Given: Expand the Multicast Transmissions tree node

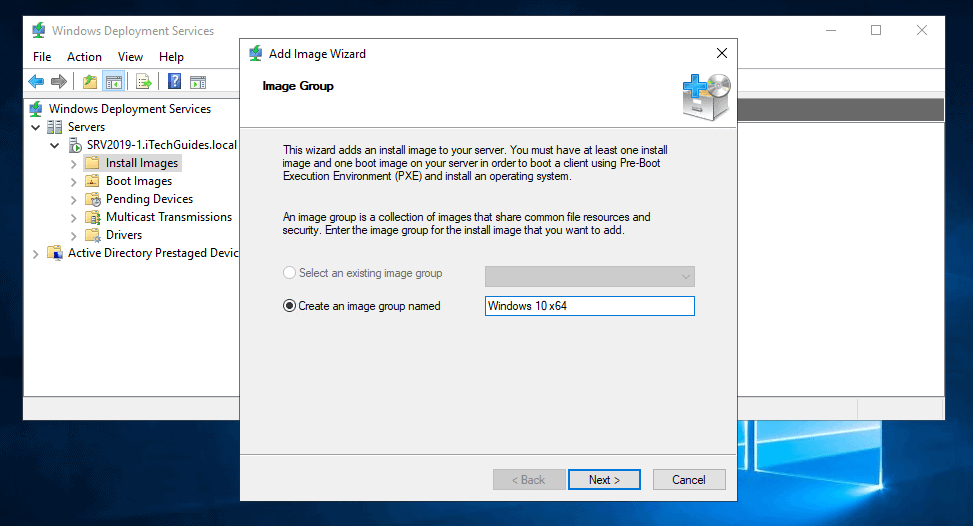Looking at the screenshot, I should (73, 217).
